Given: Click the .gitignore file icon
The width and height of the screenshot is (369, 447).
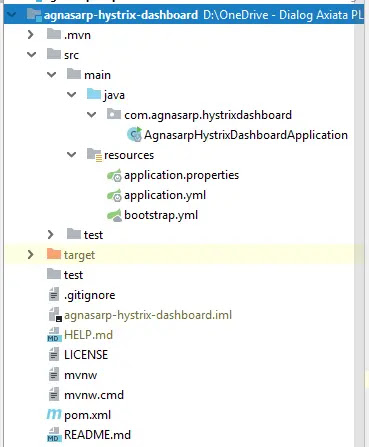Looking at the screenshot, I should (x=54, y=295).
